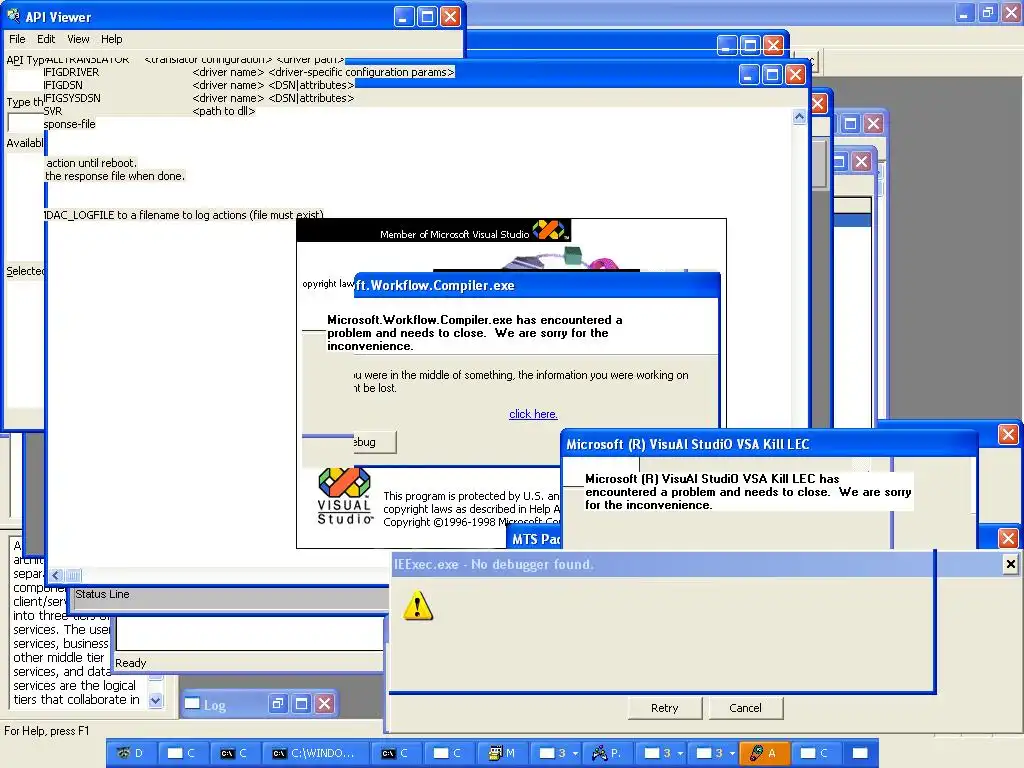Click the yellow warning icon in IEExec.exe dialog

coord(418,605)
